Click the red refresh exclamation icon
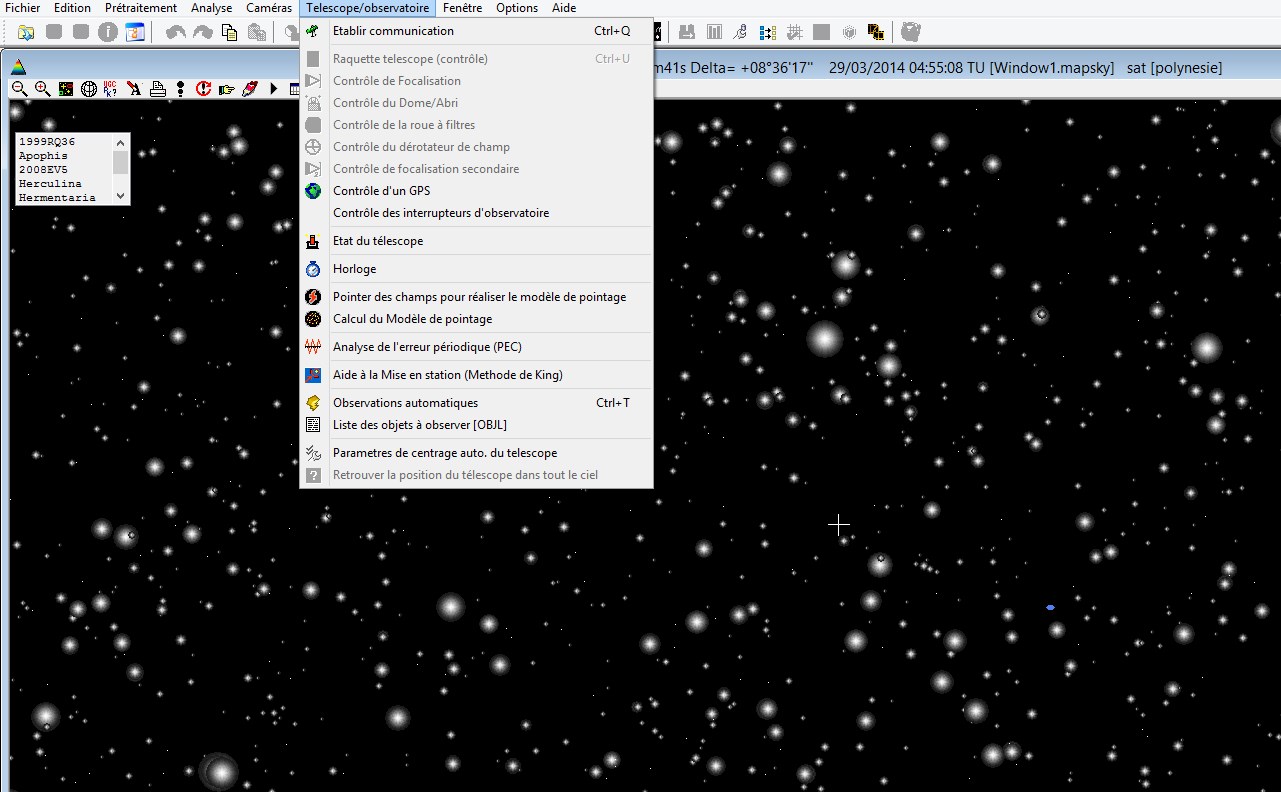Screen dimensions: 1281x792 pos(203,89)
